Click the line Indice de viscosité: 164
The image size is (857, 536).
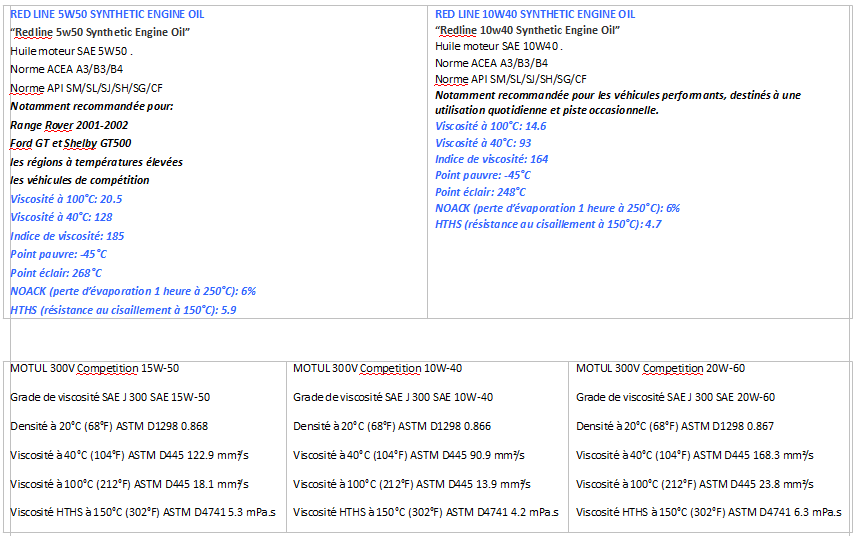pyautogui.click(x=491, y=159)
